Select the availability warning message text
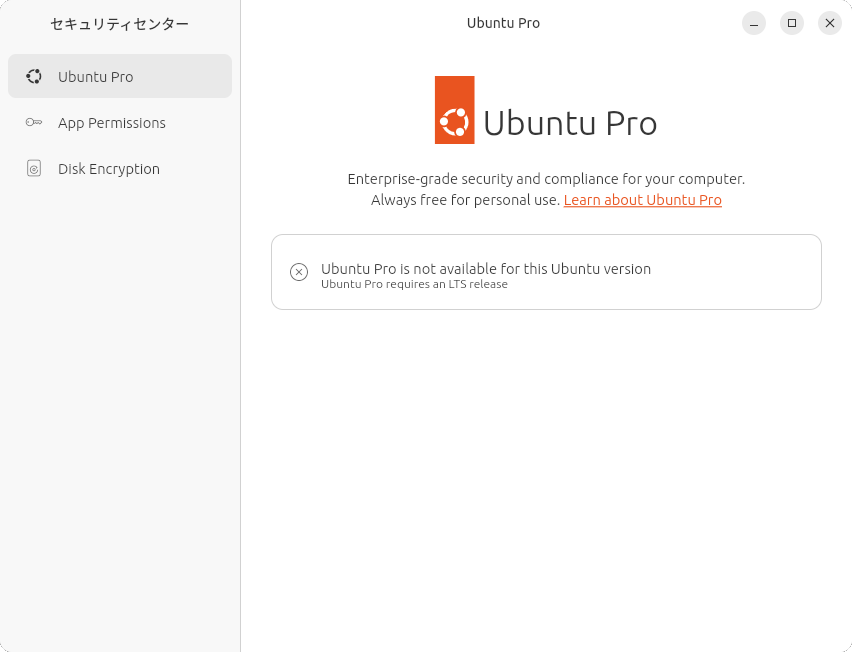 485,268
